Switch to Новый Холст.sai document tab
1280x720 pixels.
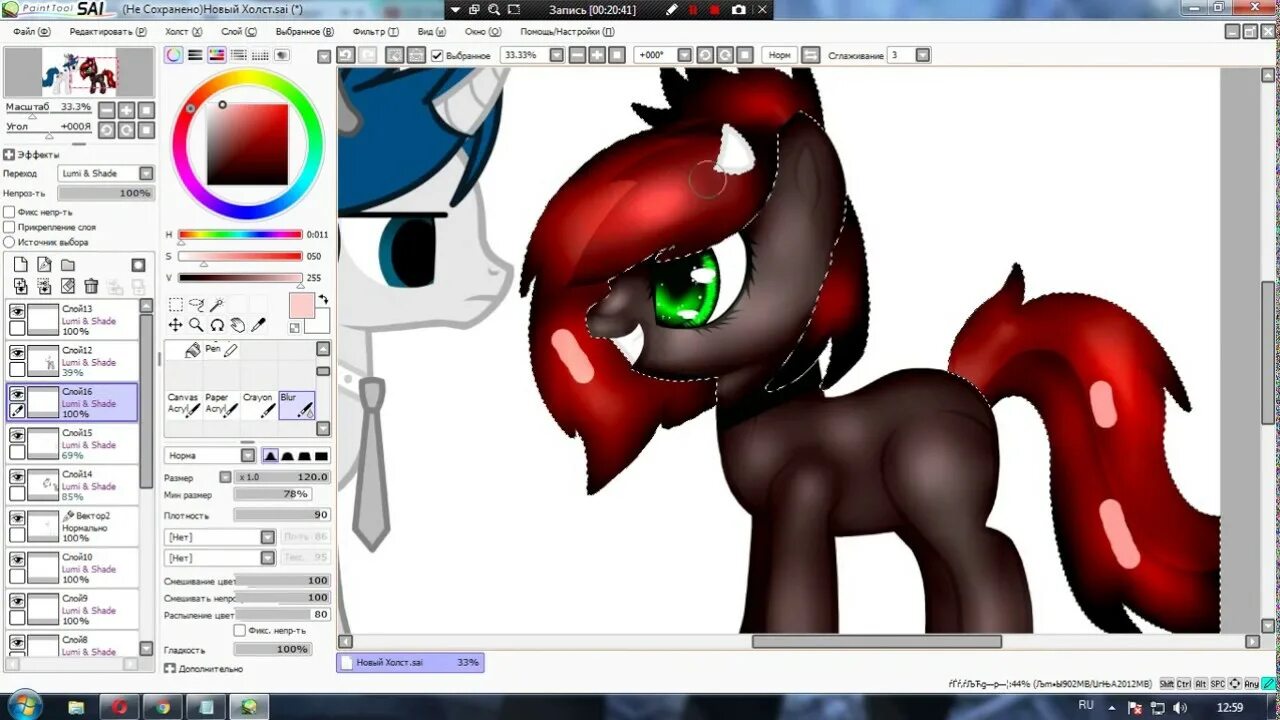(x=410, y=662)
